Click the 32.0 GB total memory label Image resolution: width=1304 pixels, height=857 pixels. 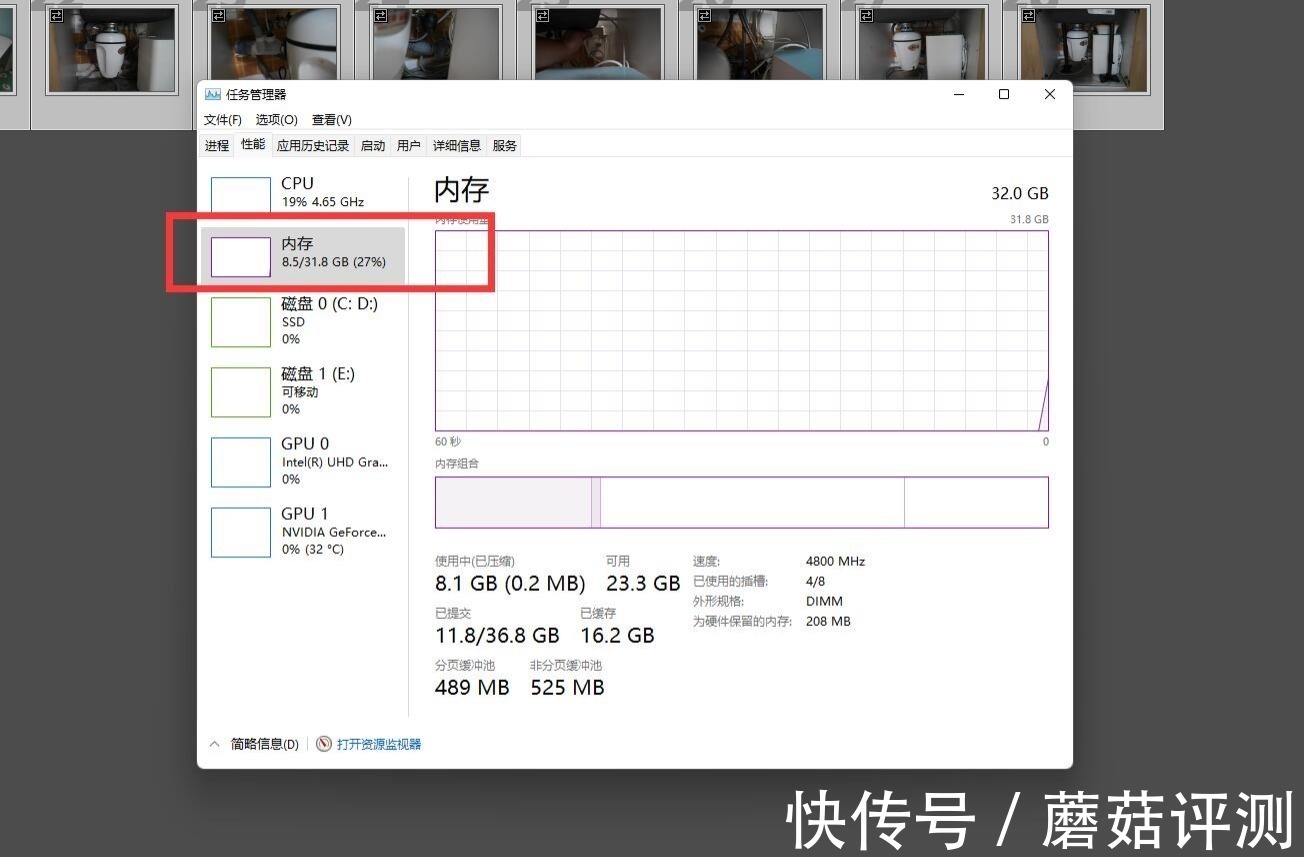tap(1019, 194)
